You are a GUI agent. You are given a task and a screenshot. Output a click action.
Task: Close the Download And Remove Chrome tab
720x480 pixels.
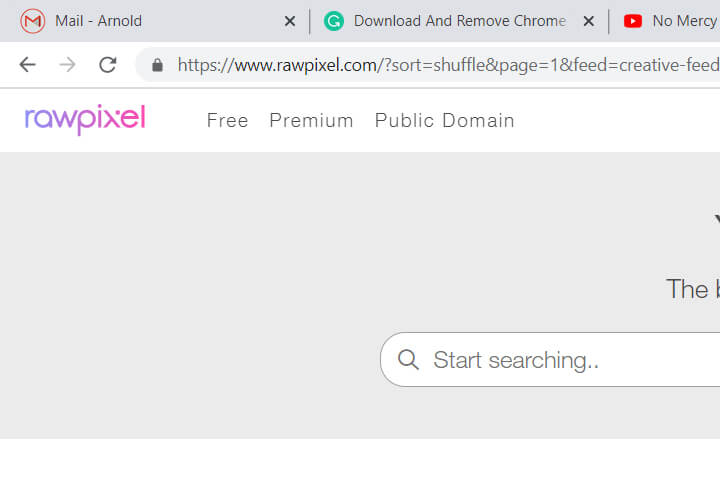tap(589, 21)
